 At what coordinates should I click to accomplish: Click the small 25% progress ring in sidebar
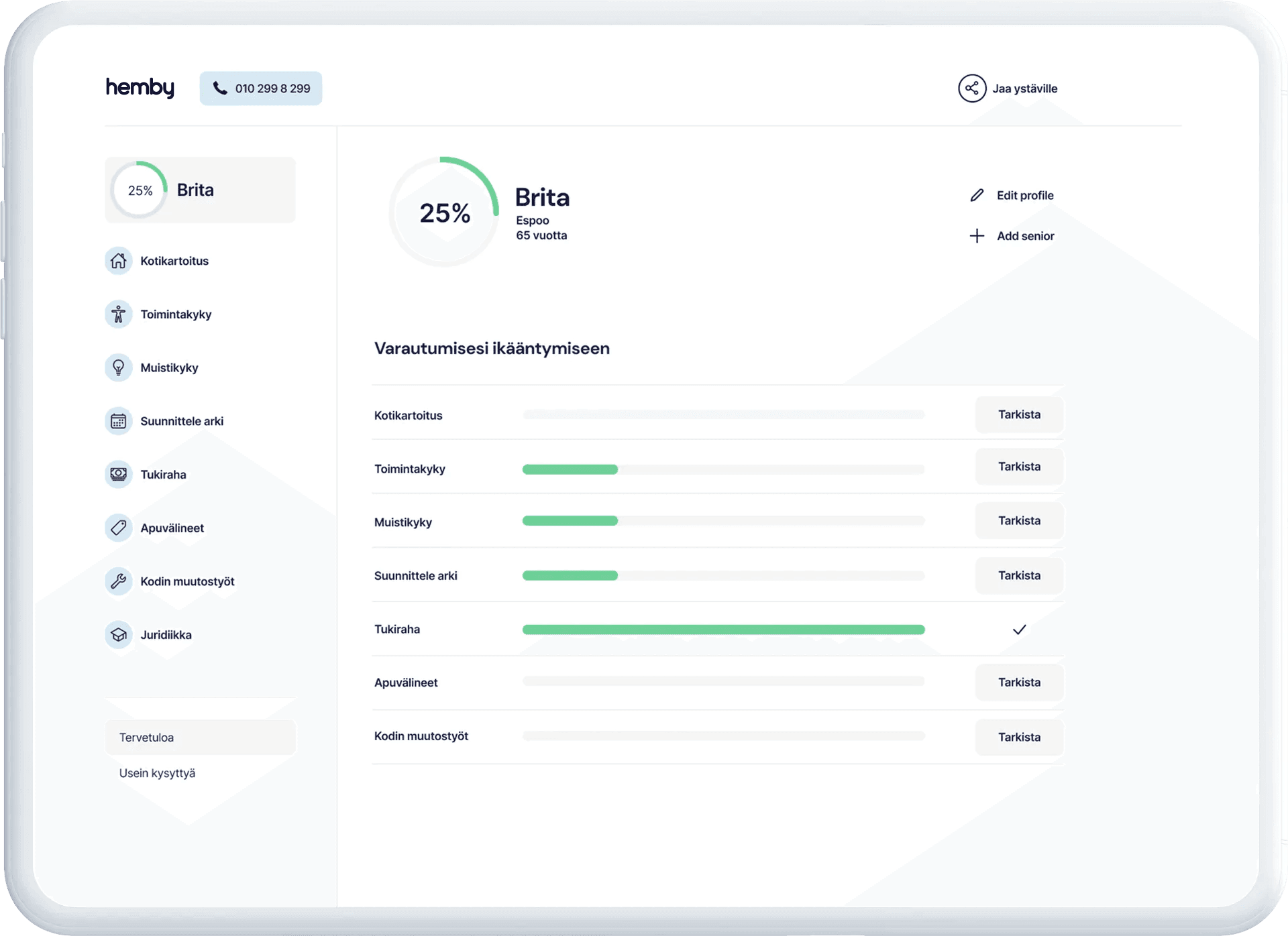(140, 190)
